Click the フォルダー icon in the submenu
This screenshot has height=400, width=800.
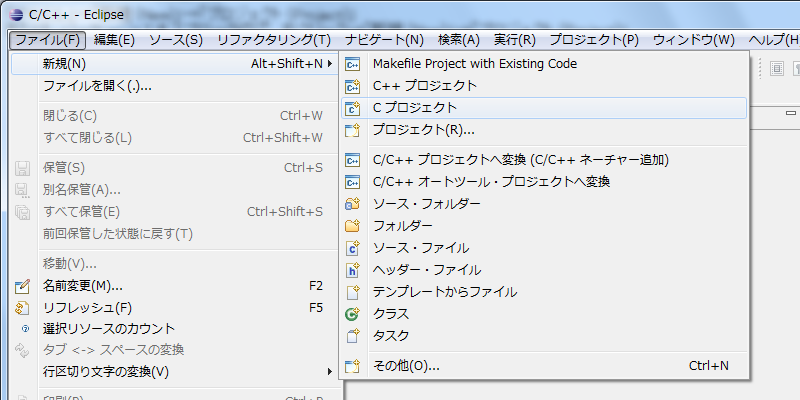click(353, 226)
